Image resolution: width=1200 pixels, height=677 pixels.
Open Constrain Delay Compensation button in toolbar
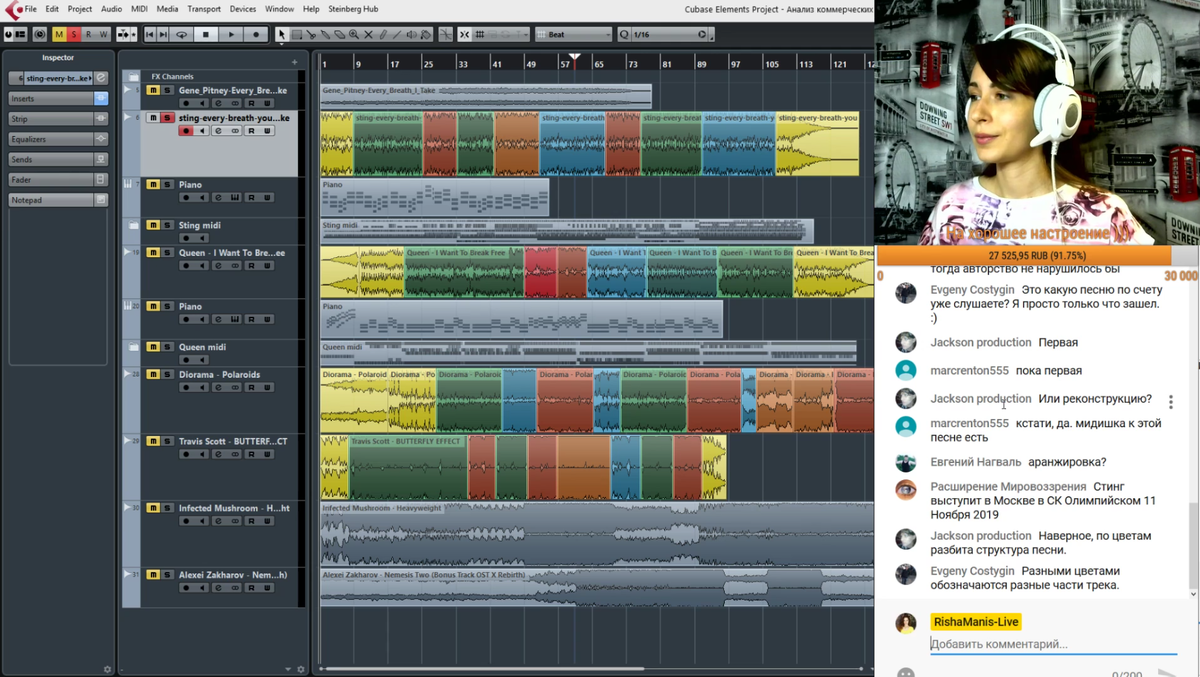[x=40, y=34]
